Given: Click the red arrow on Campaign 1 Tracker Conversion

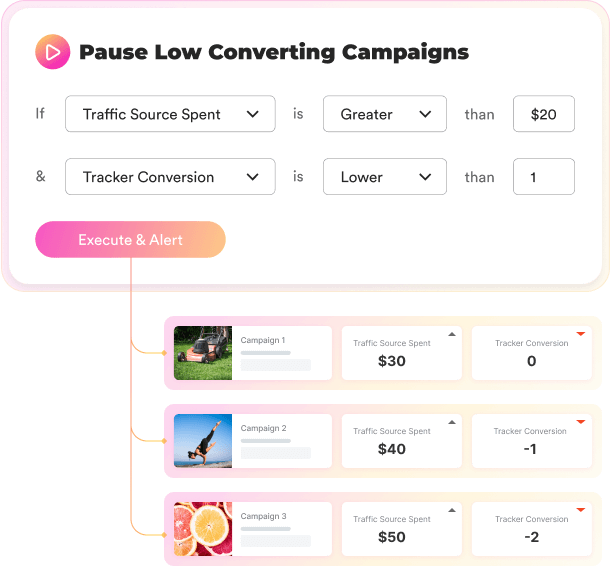Looking at the screenshot, I should pos(579,334).
